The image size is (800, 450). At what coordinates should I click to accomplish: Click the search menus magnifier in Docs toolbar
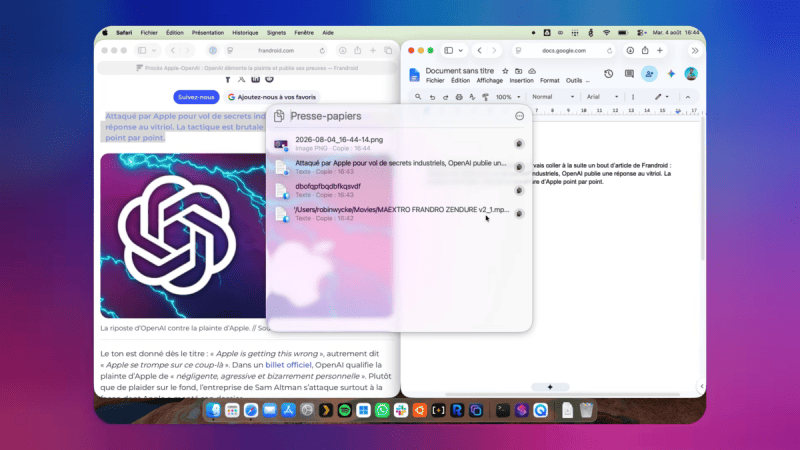click(418, 97)
